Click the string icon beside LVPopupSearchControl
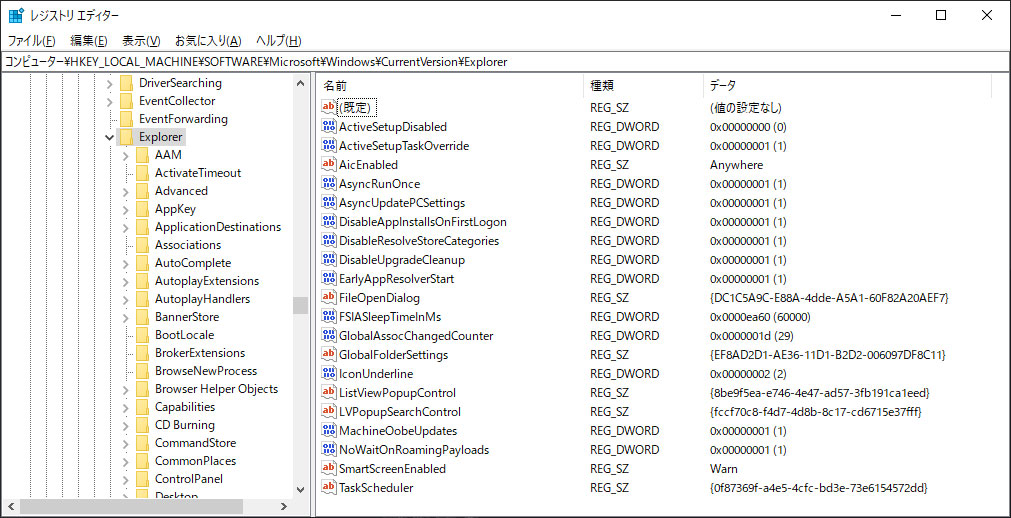This screenshot has width=1011, height=518. coord(329,412)
